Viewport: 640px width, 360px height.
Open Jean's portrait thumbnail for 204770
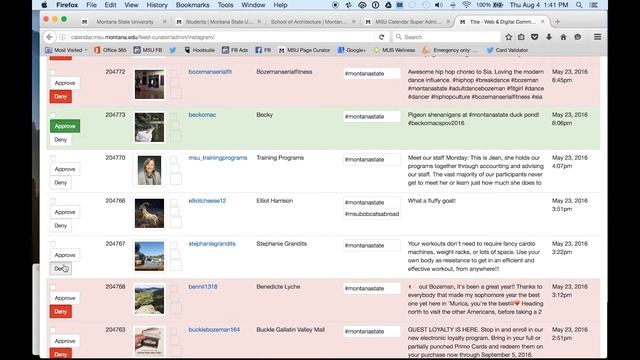149,170
